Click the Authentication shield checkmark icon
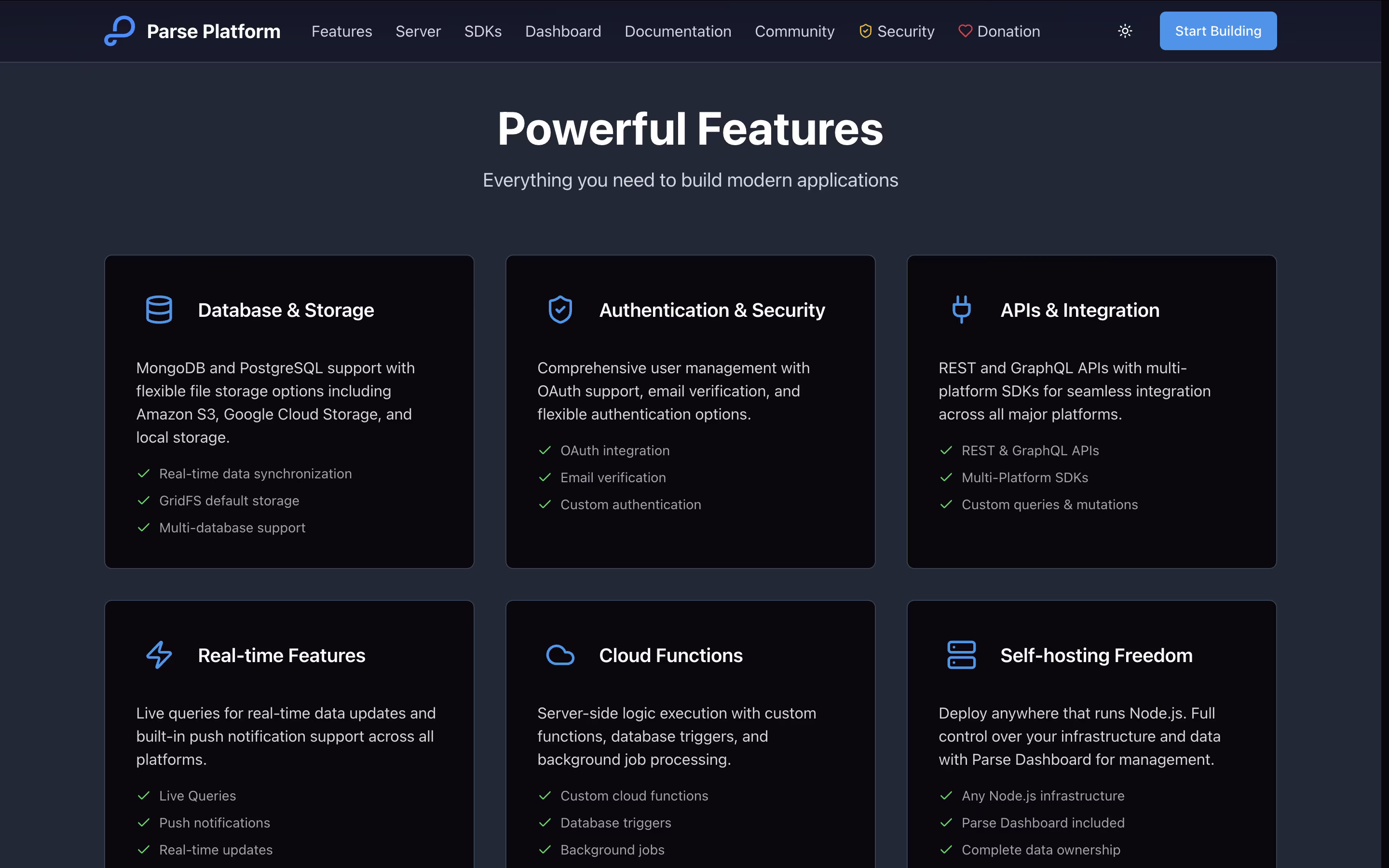 560,310
